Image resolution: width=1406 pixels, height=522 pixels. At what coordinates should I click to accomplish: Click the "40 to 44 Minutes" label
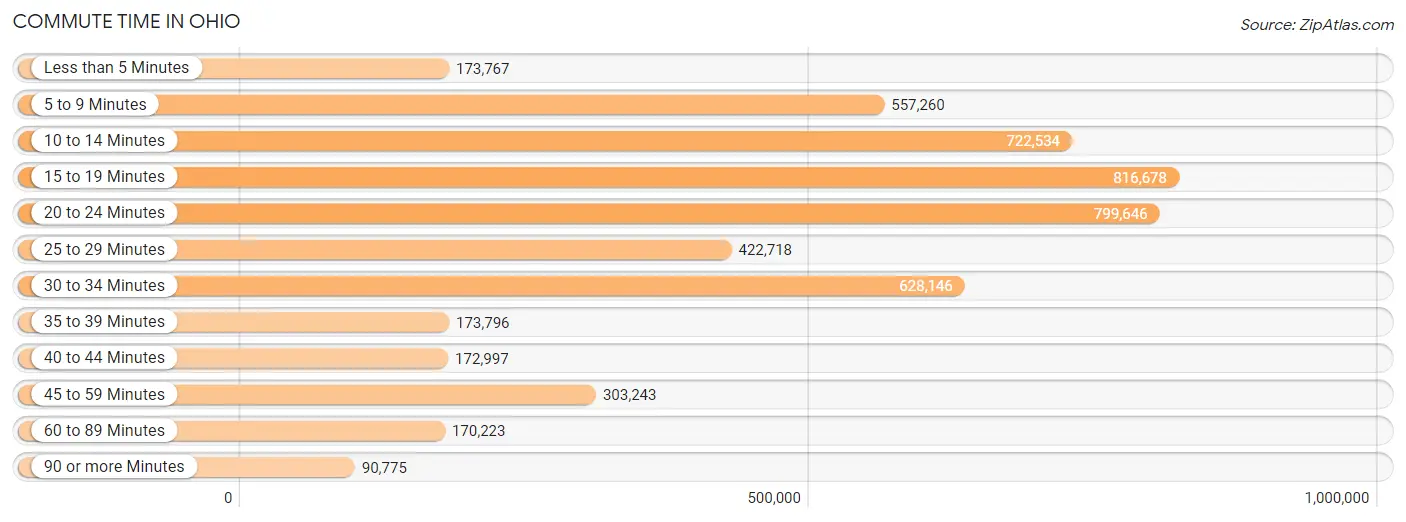tap(104, 358)
